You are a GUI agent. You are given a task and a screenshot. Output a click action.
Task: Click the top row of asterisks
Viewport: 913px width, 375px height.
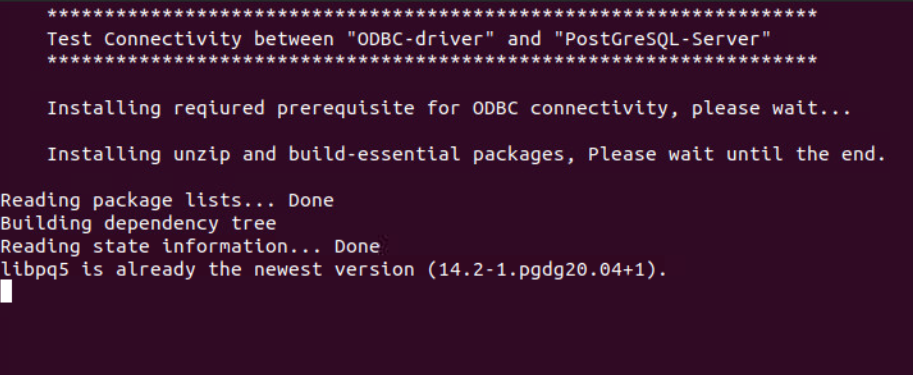click(432, 14)
